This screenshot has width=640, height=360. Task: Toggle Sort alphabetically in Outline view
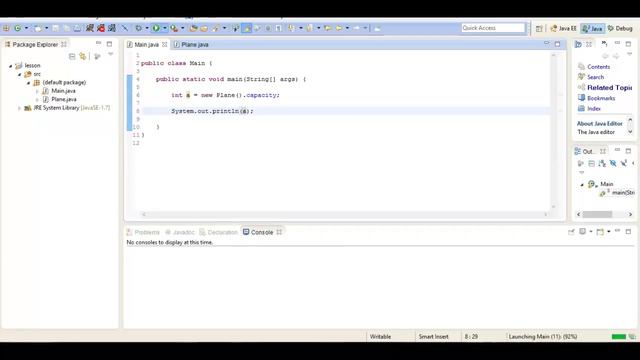(x=602, y=164)
